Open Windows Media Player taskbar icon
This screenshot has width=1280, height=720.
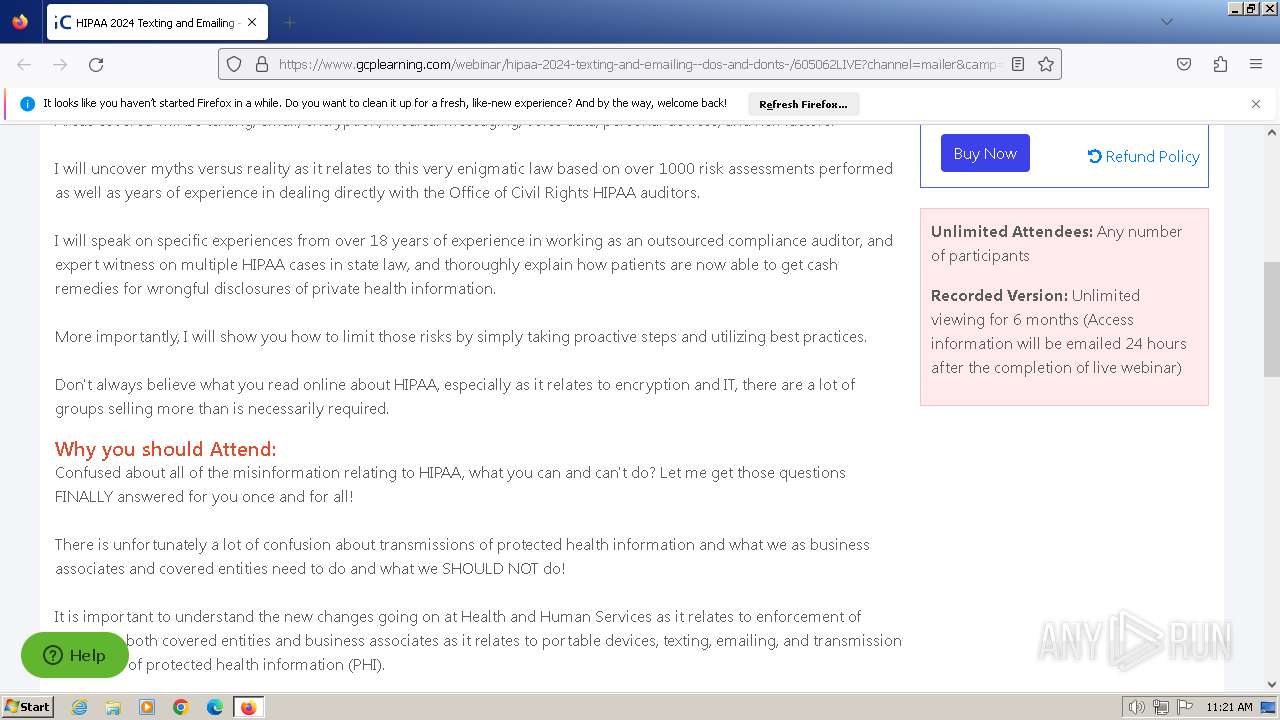(x=147, y=707)
